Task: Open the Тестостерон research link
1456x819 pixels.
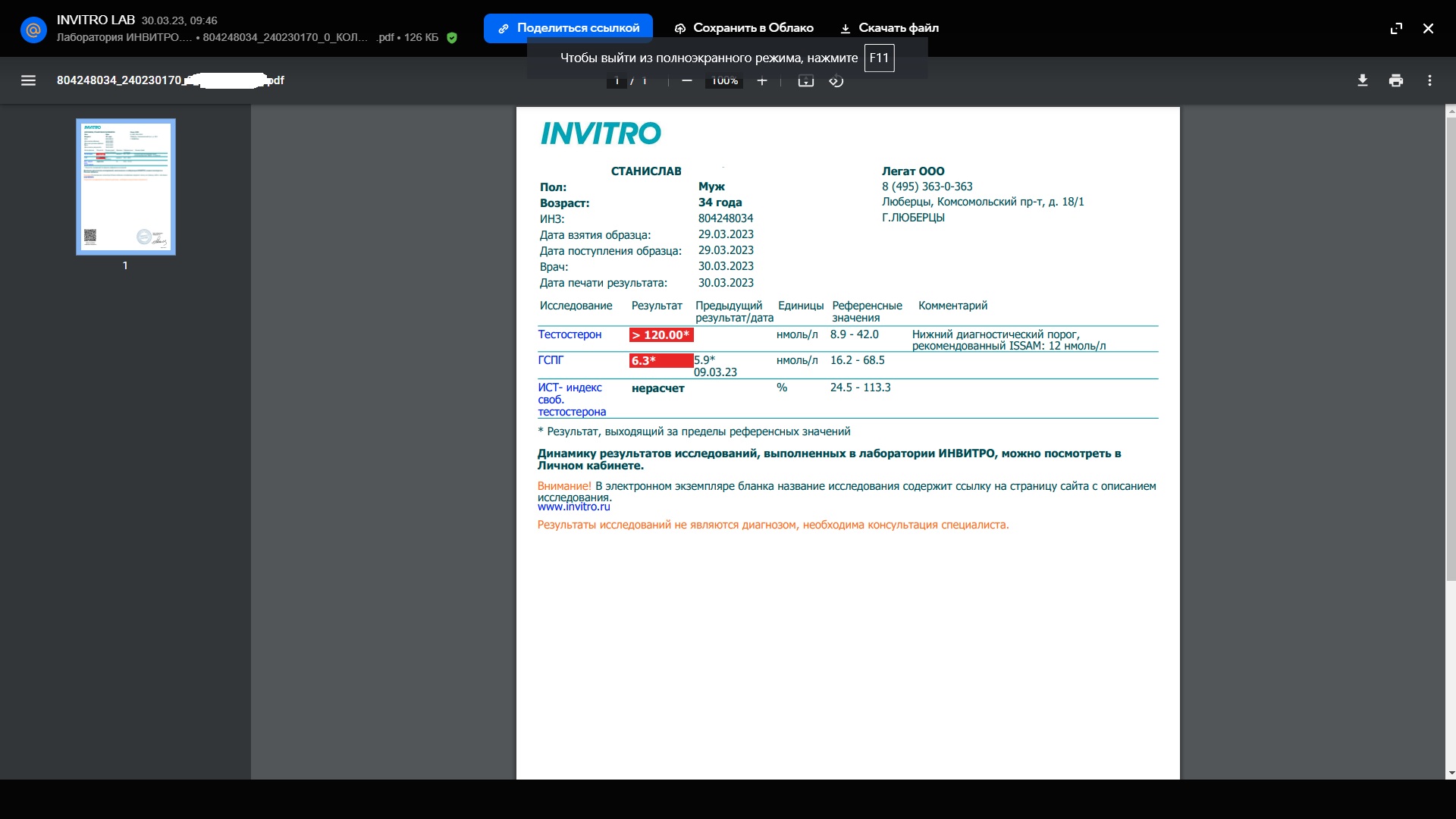Action: (570, 334)
